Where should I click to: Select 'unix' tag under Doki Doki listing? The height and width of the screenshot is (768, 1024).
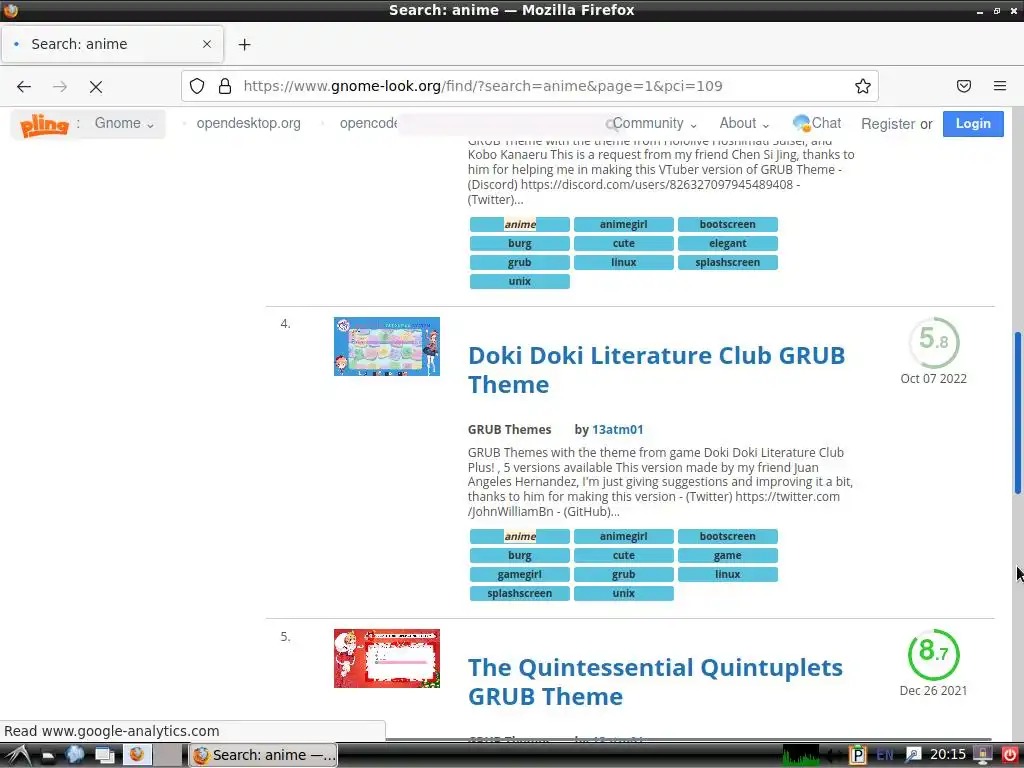coord(624,594)
